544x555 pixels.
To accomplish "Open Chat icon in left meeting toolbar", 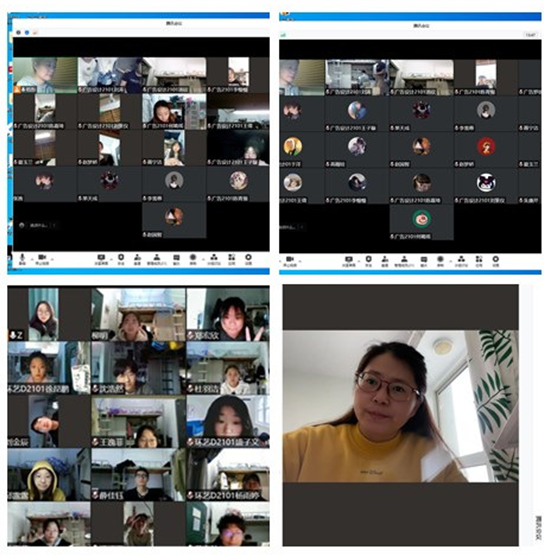I will click(x=176, y=259).
